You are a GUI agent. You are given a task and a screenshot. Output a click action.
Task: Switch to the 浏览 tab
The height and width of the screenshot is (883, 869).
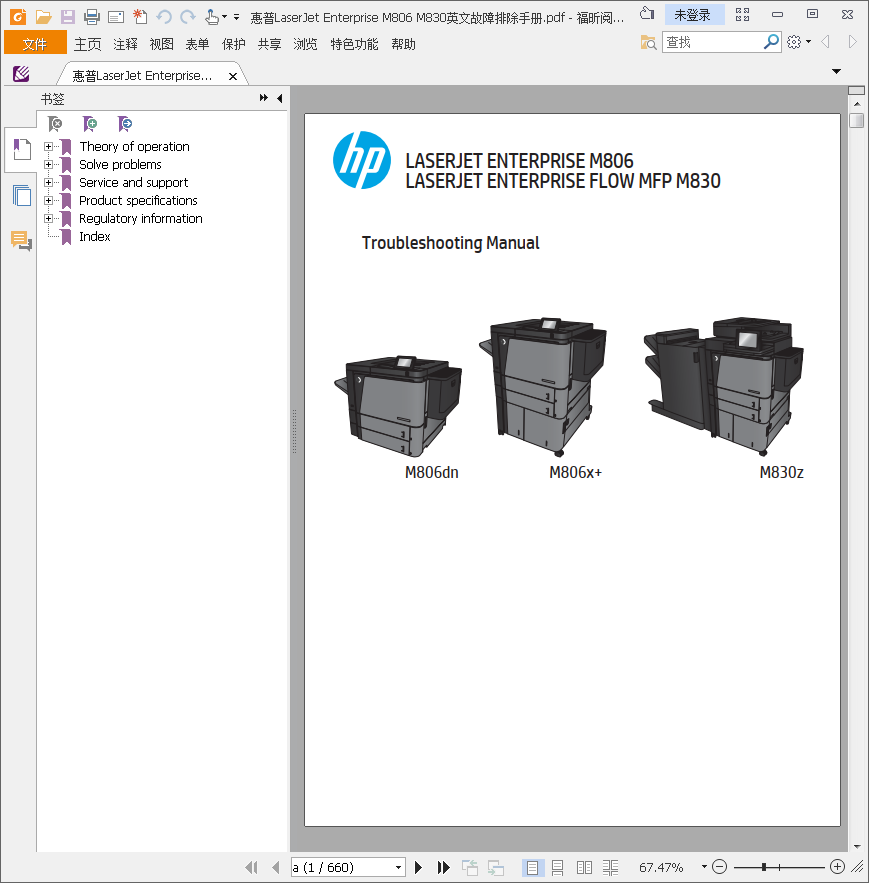tap(305, 44)
